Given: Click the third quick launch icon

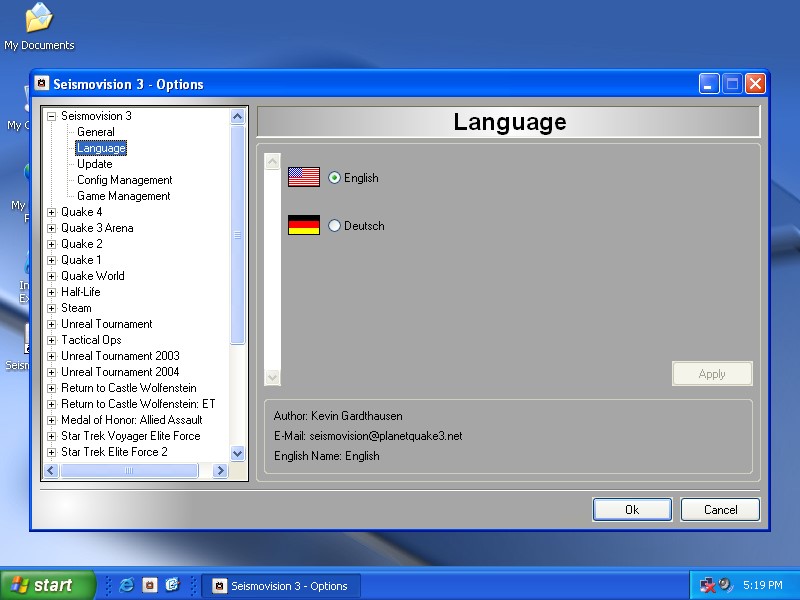Looking at the screenshot, I should click(172, 586).
